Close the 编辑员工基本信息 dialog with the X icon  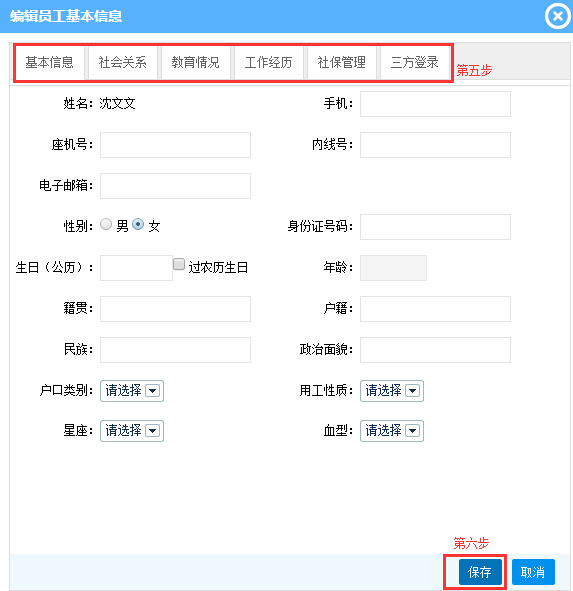click(x=558, y=16)
